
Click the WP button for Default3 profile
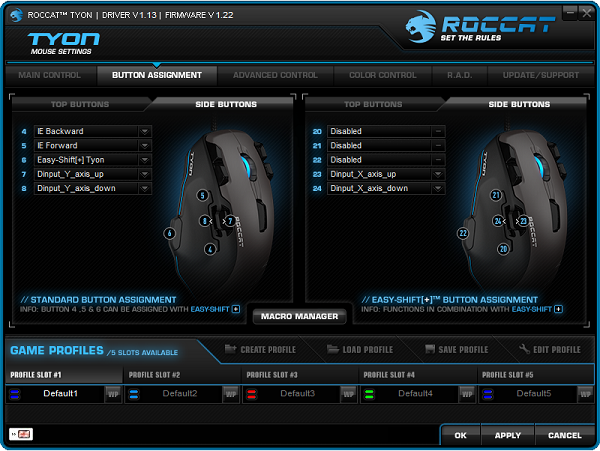pyautogui.click(x=349, y=394)
